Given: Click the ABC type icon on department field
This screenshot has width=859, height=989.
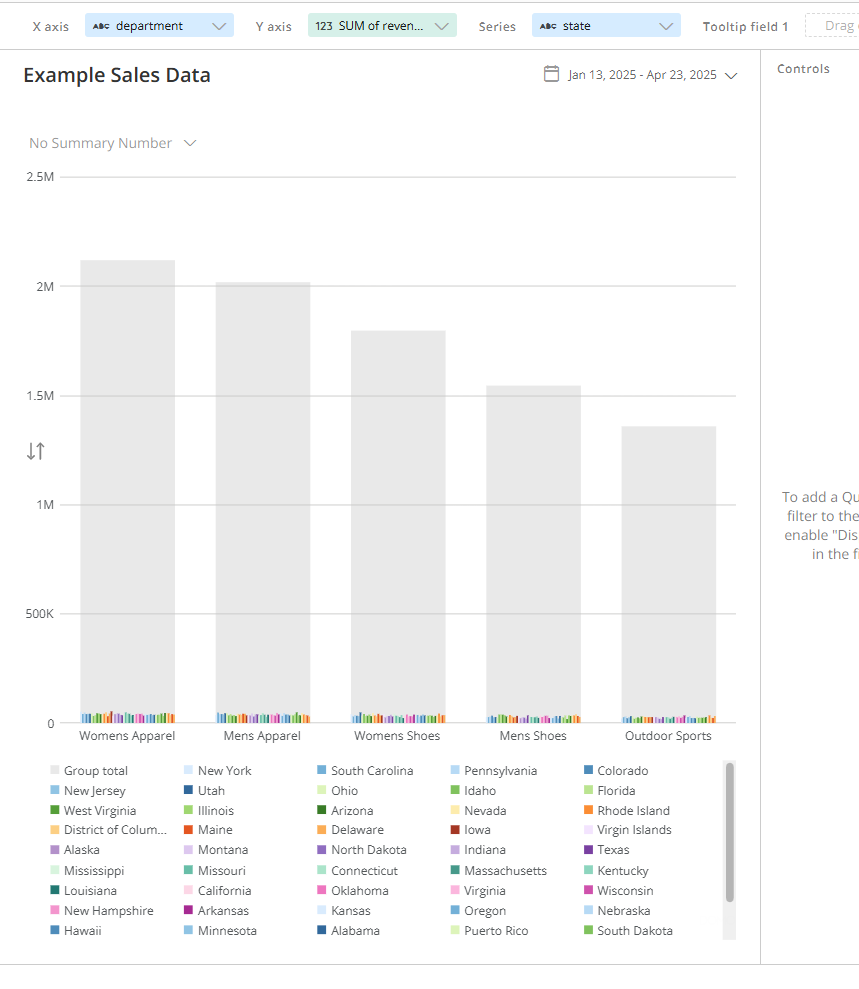Looking at the screenshot, I should [x=101, y=26].
